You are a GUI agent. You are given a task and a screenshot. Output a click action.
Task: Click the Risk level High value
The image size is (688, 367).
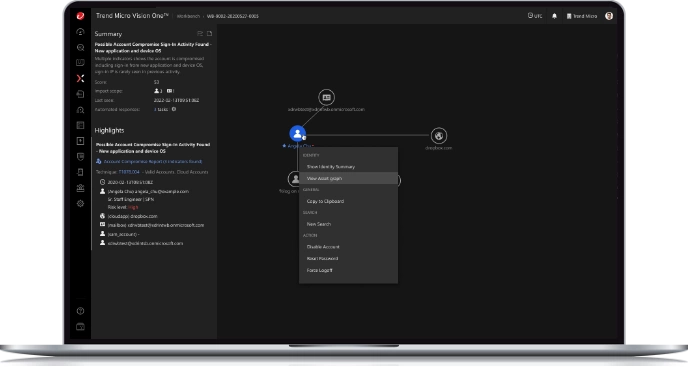tap(133, 207)
